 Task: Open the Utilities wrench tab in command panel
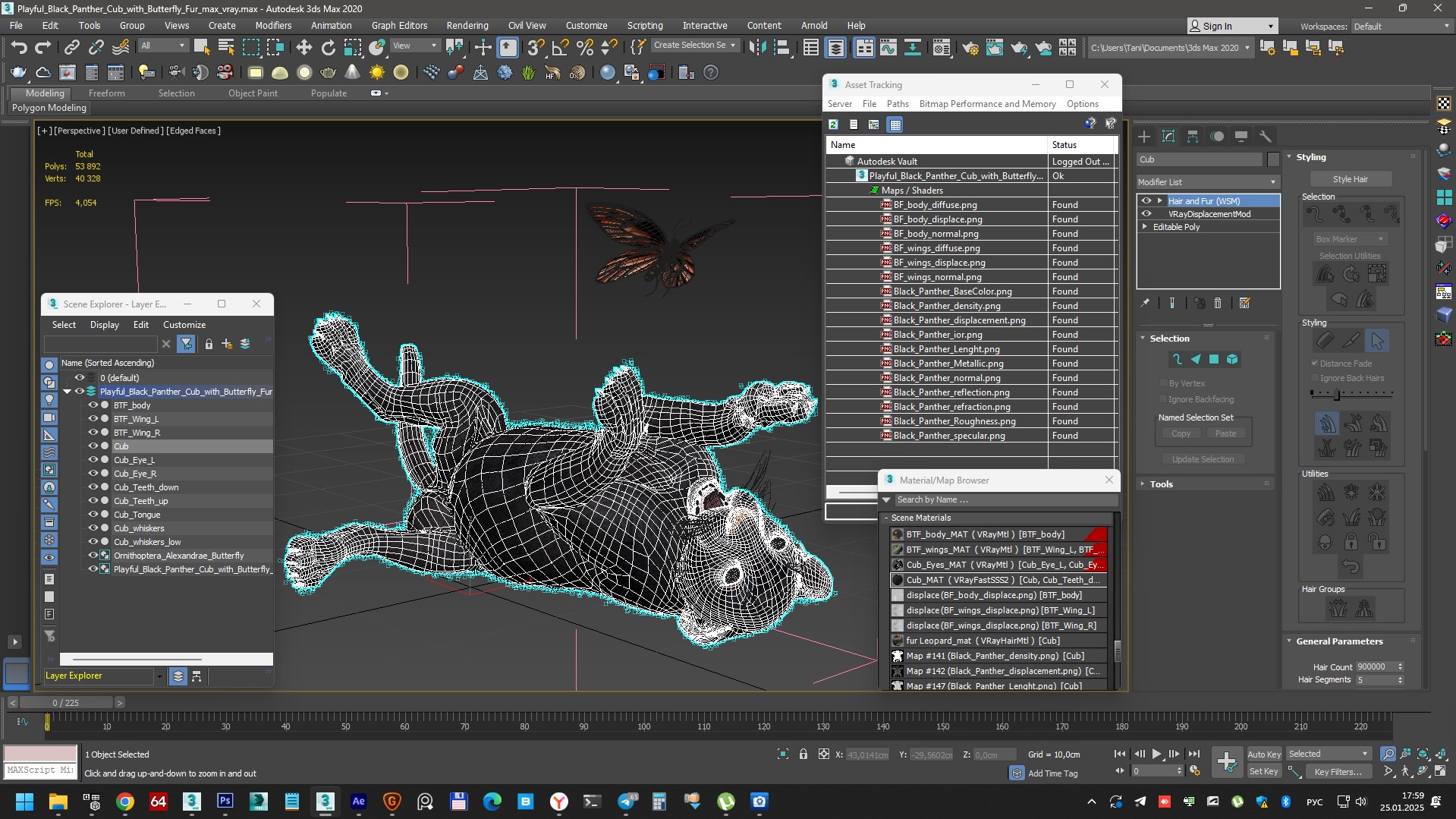click(1265, 137)
